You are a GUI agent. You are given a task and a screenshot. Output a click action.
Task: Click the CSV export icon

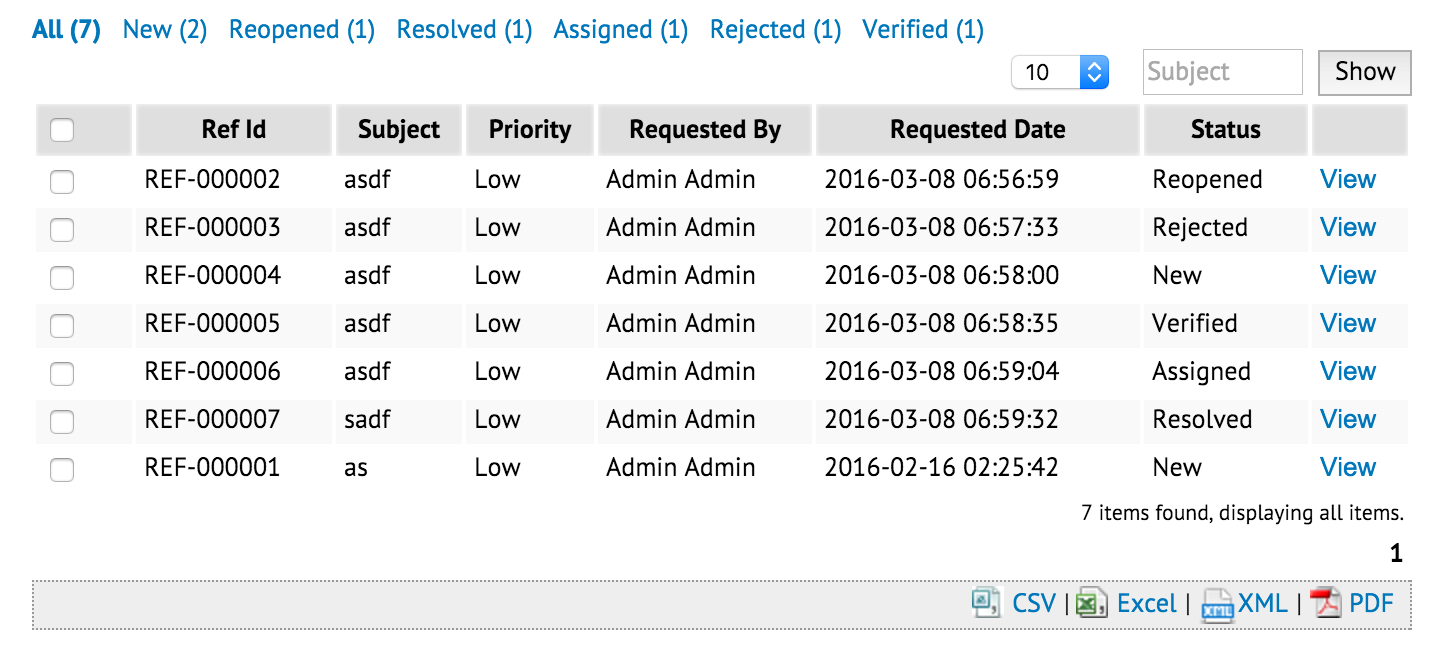986,603
